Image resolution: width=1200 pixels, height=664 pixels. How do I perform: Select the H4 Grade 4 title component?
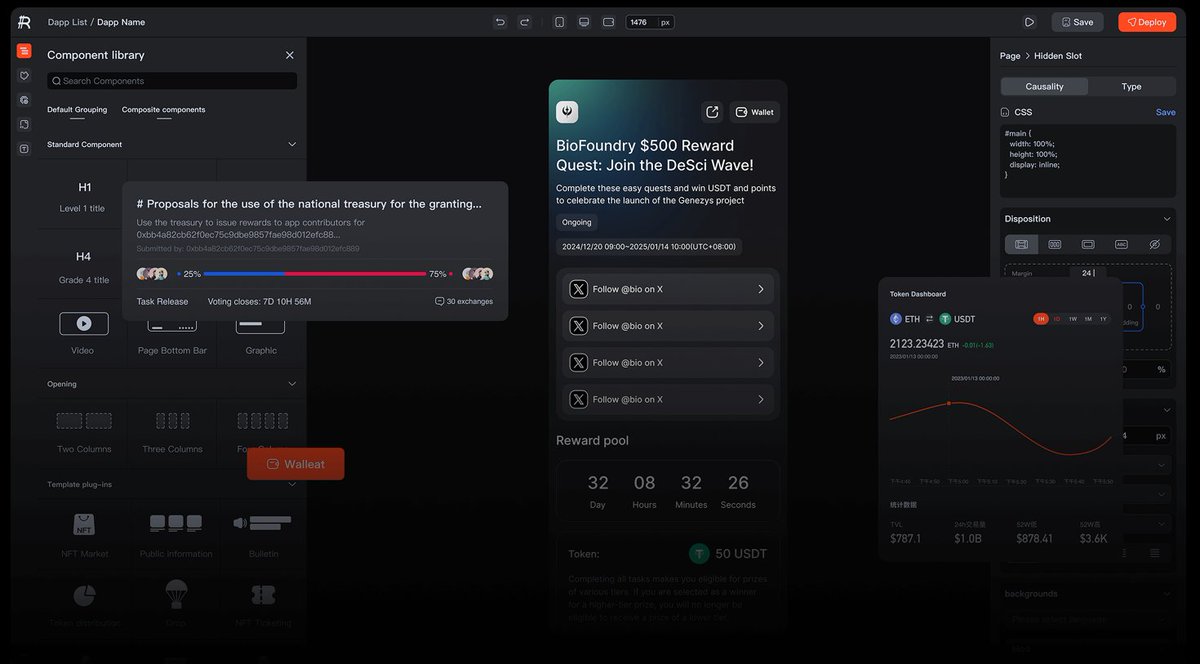(84, 267)
